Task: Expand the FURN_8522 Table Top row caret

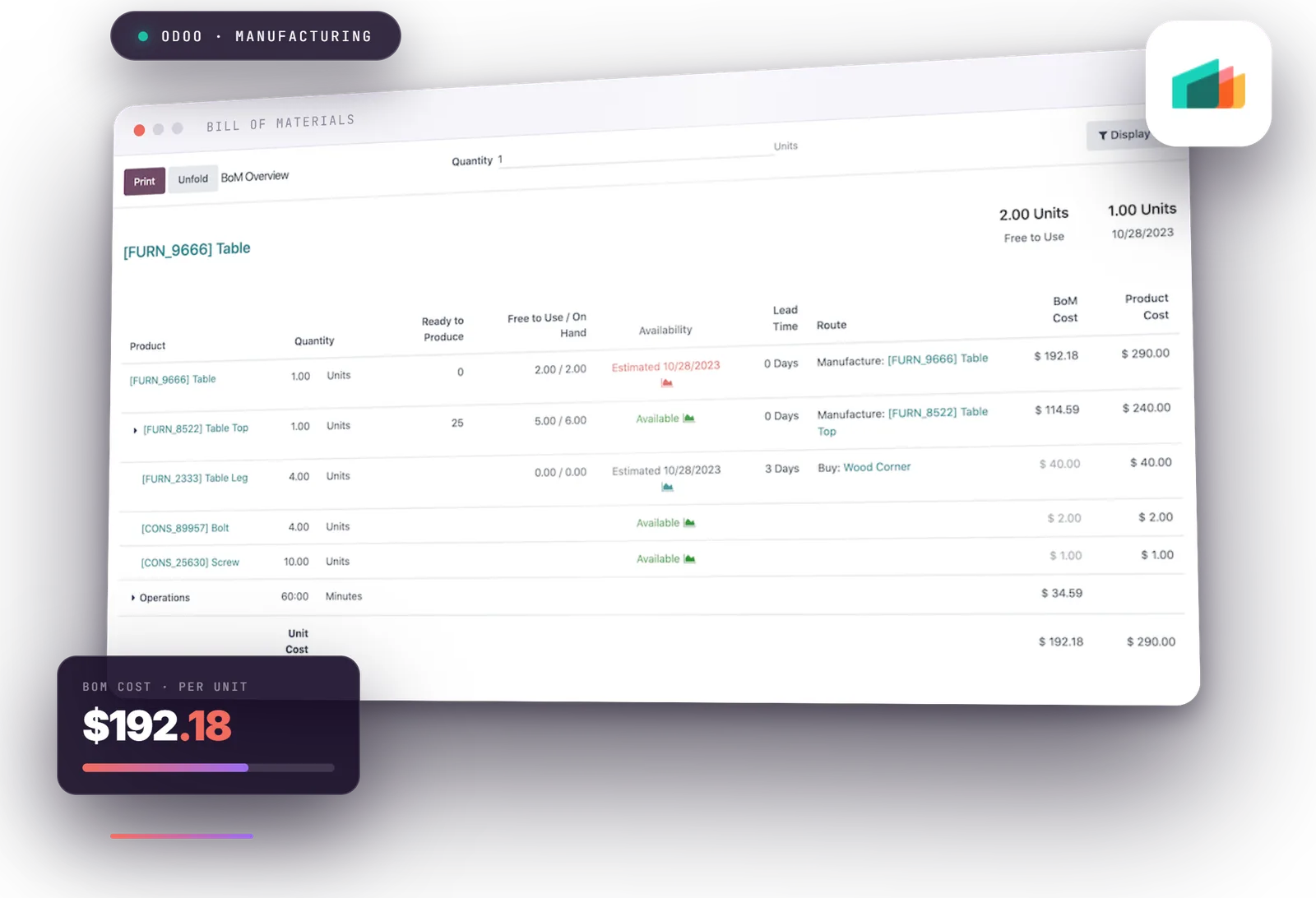Action: pyautogui.click(x=135, y=430)
